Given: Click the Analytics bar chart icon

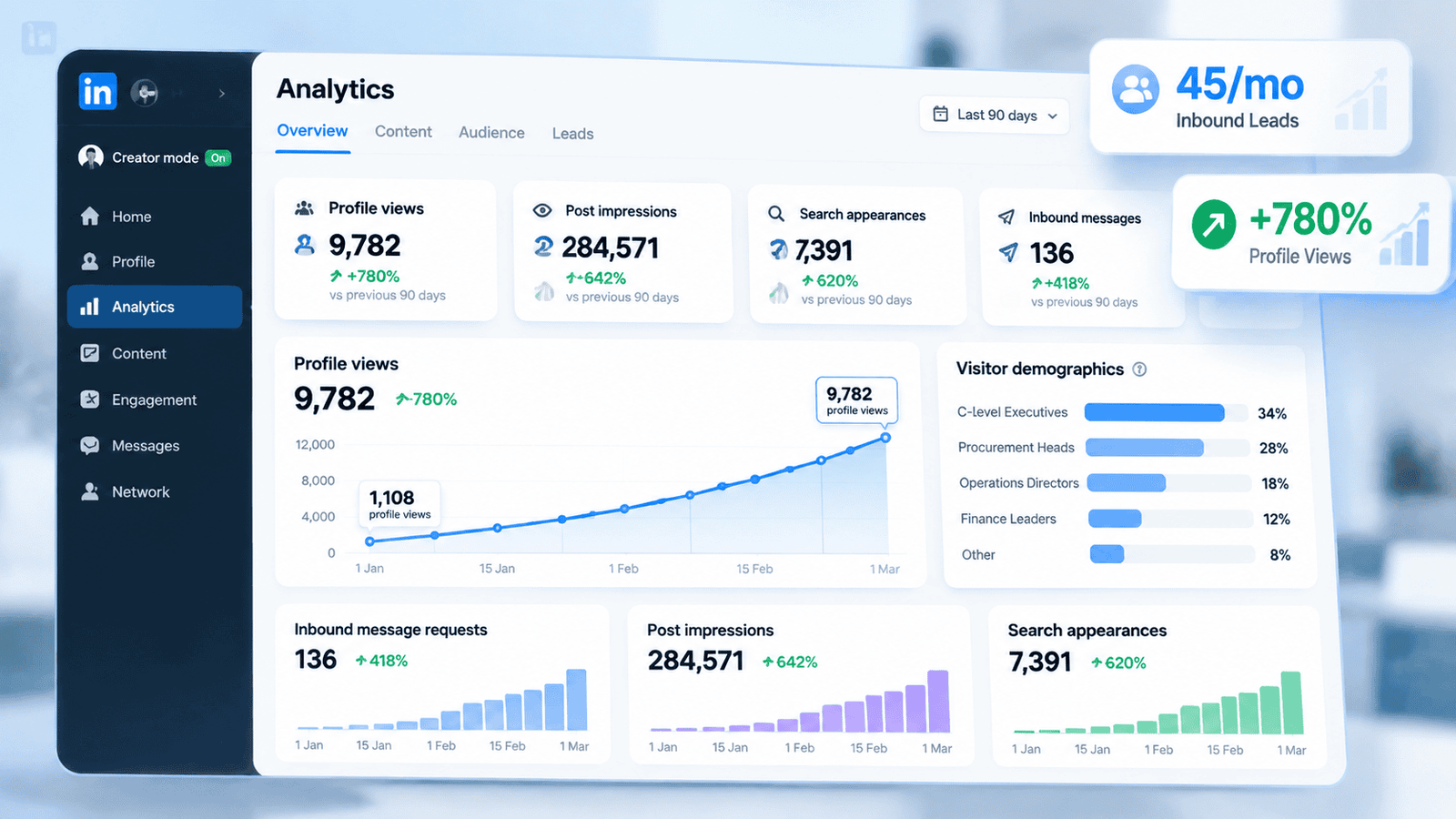Looking at the screenshot, I should pyautogui.click(x=89, y=307).
